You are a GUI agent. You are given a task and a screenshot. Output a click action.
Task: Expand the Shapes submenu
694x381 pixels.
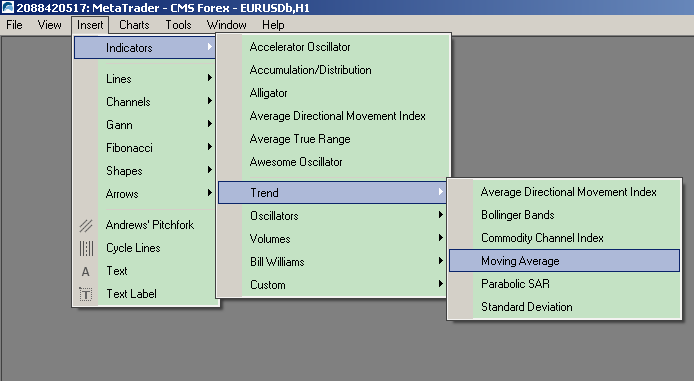click(145, 171)
